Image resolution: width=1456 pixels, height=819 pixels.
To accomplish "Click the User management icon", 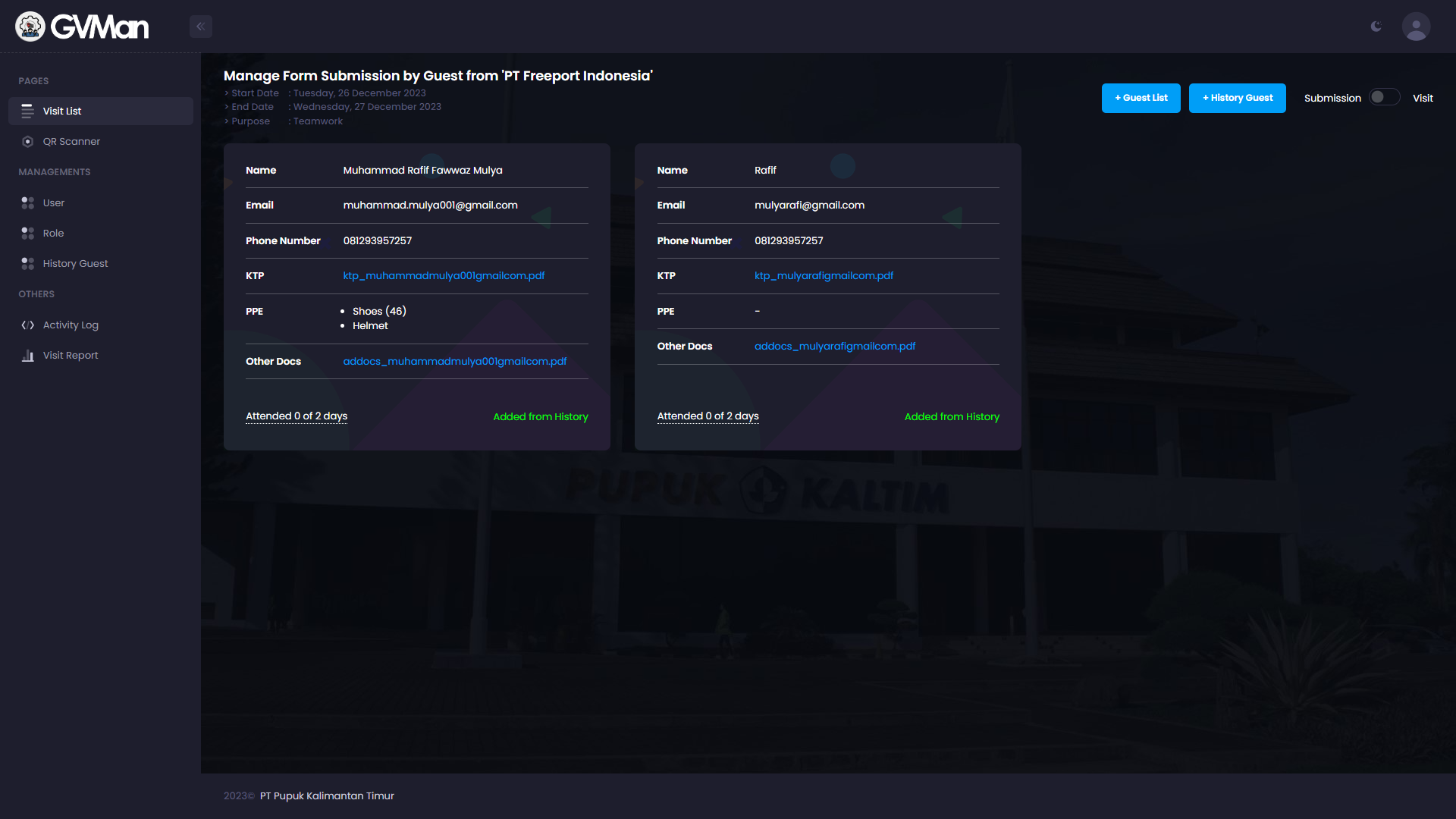I will 28,202.
